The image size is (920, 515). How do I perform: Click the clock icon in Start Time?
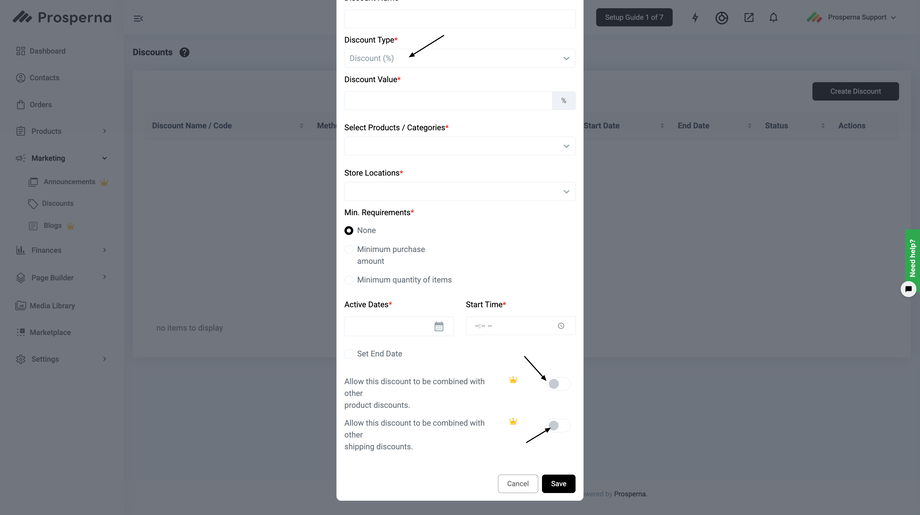(x=561, y=326)
